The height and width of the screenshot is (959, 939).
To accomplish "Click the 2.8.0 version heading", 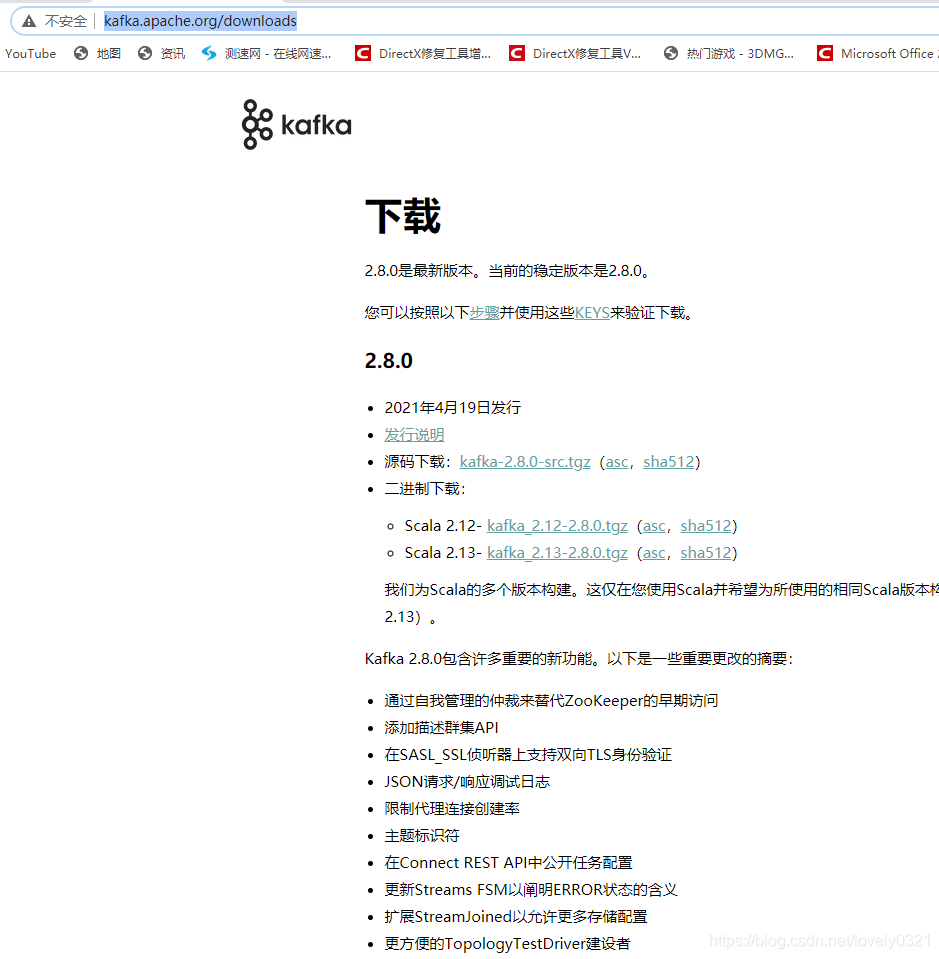I will click(x=388, y=361).
